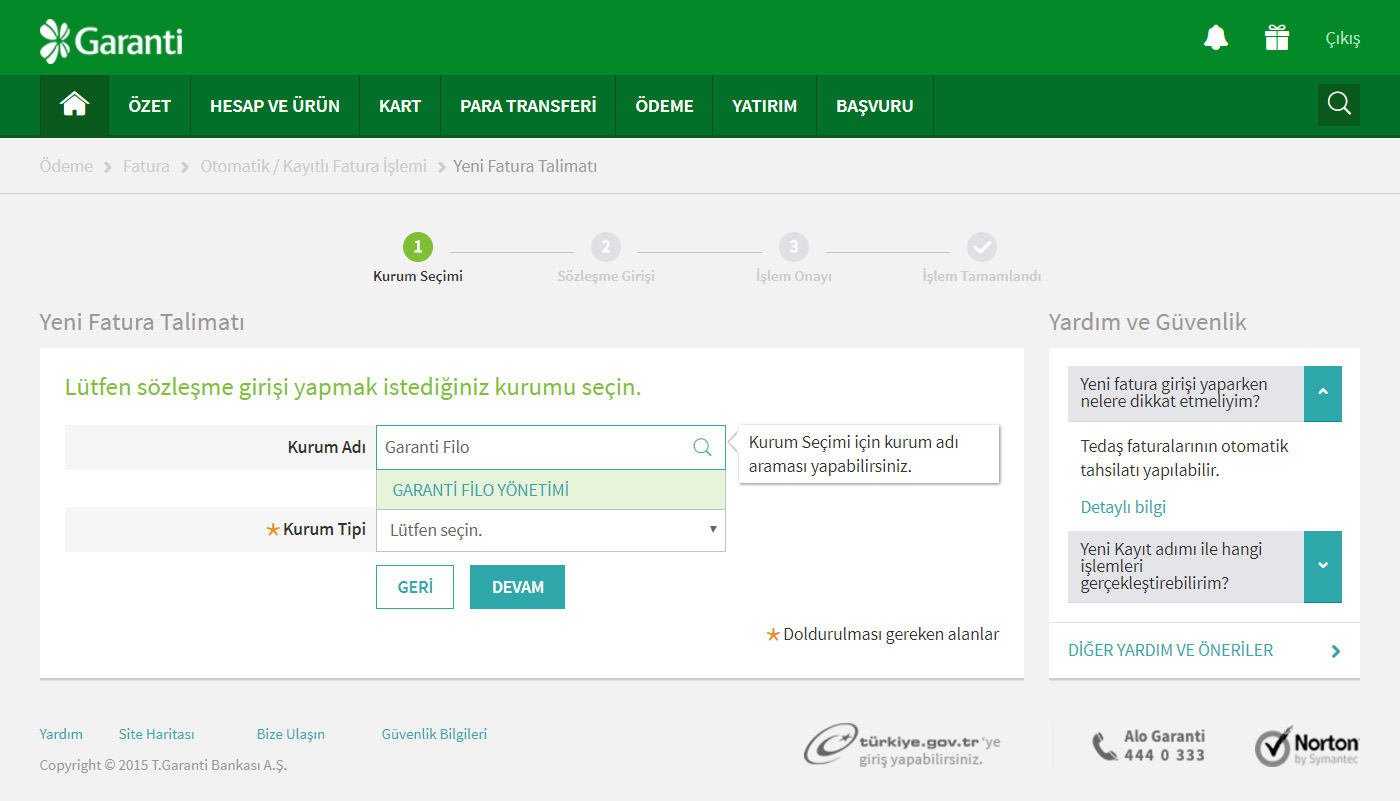
Task: Open Detaylı bilgi link
Action: click(x=1123, y=507)
